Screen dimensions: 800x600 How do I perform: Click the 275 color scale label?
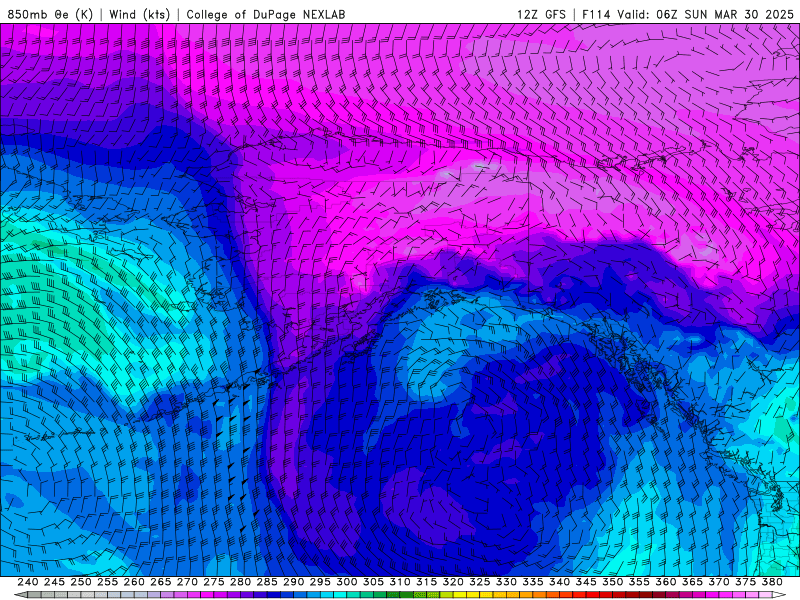213,582
